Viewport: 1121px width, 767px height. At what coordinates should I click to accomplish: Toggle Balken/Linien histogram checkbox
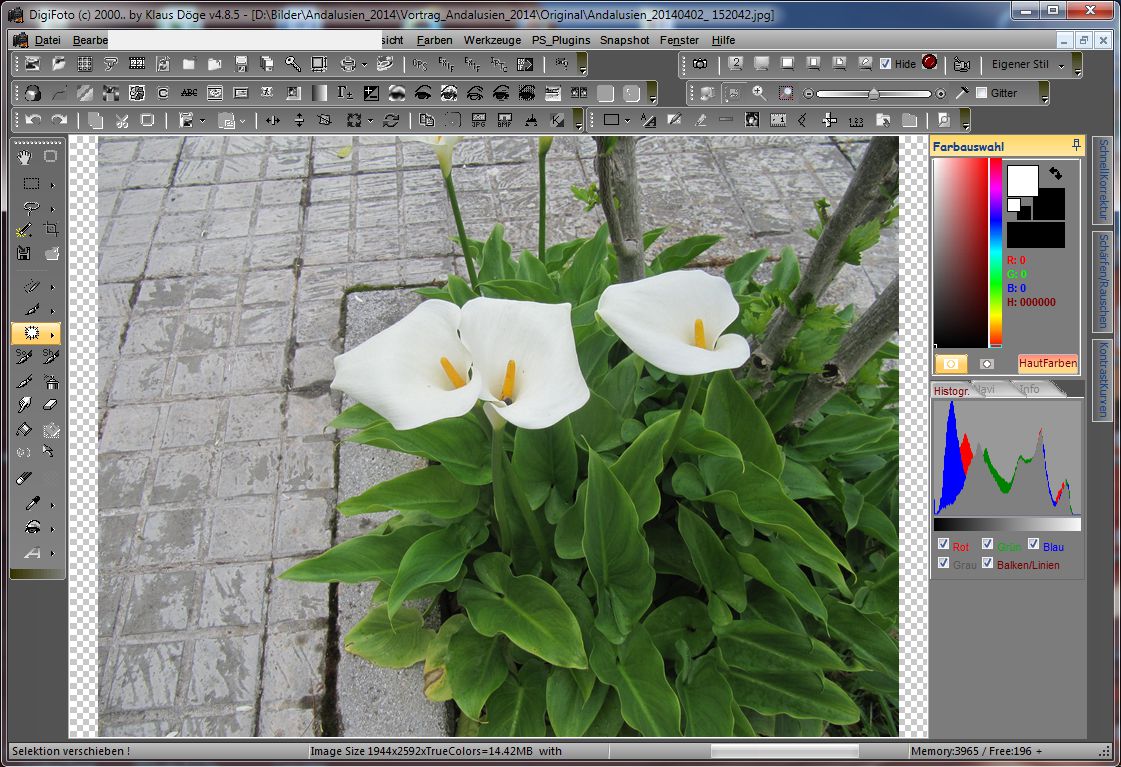[988, 563]
